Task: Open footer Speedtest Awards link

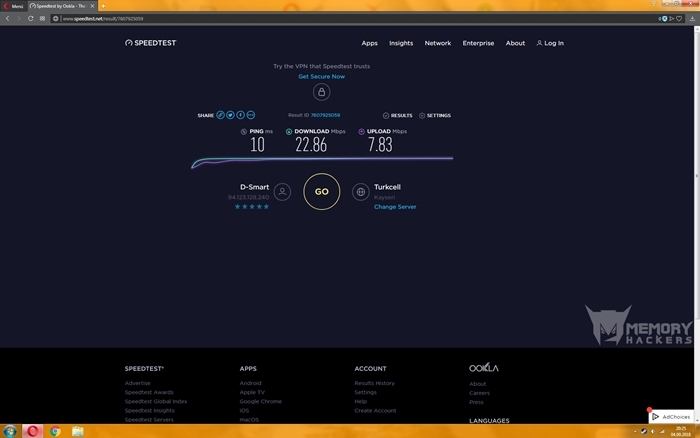Action: (x=149, y=392)
